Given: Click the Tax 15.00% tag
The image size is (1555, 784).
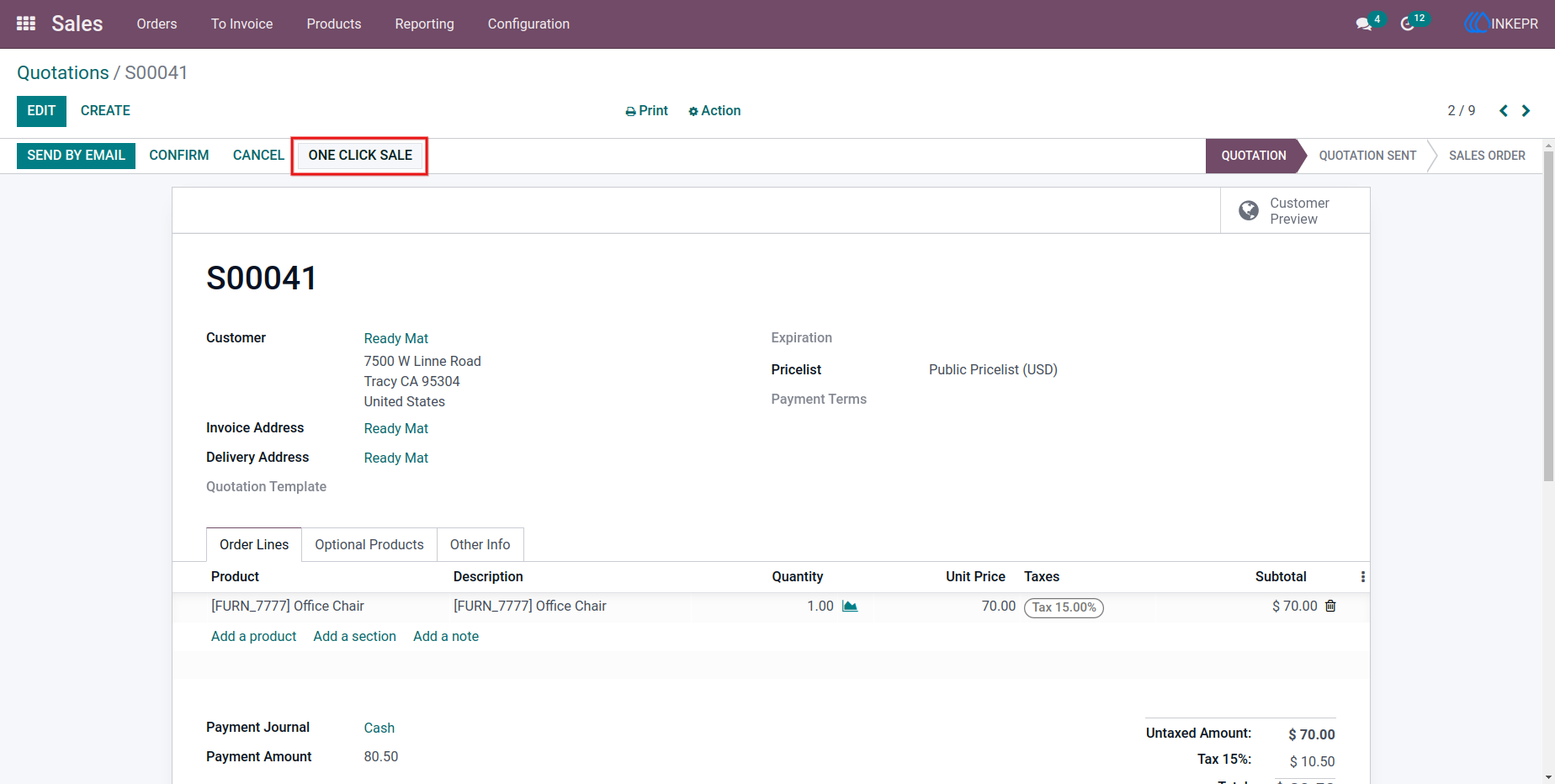Looking at the screenshot, I should point(1064,607).
